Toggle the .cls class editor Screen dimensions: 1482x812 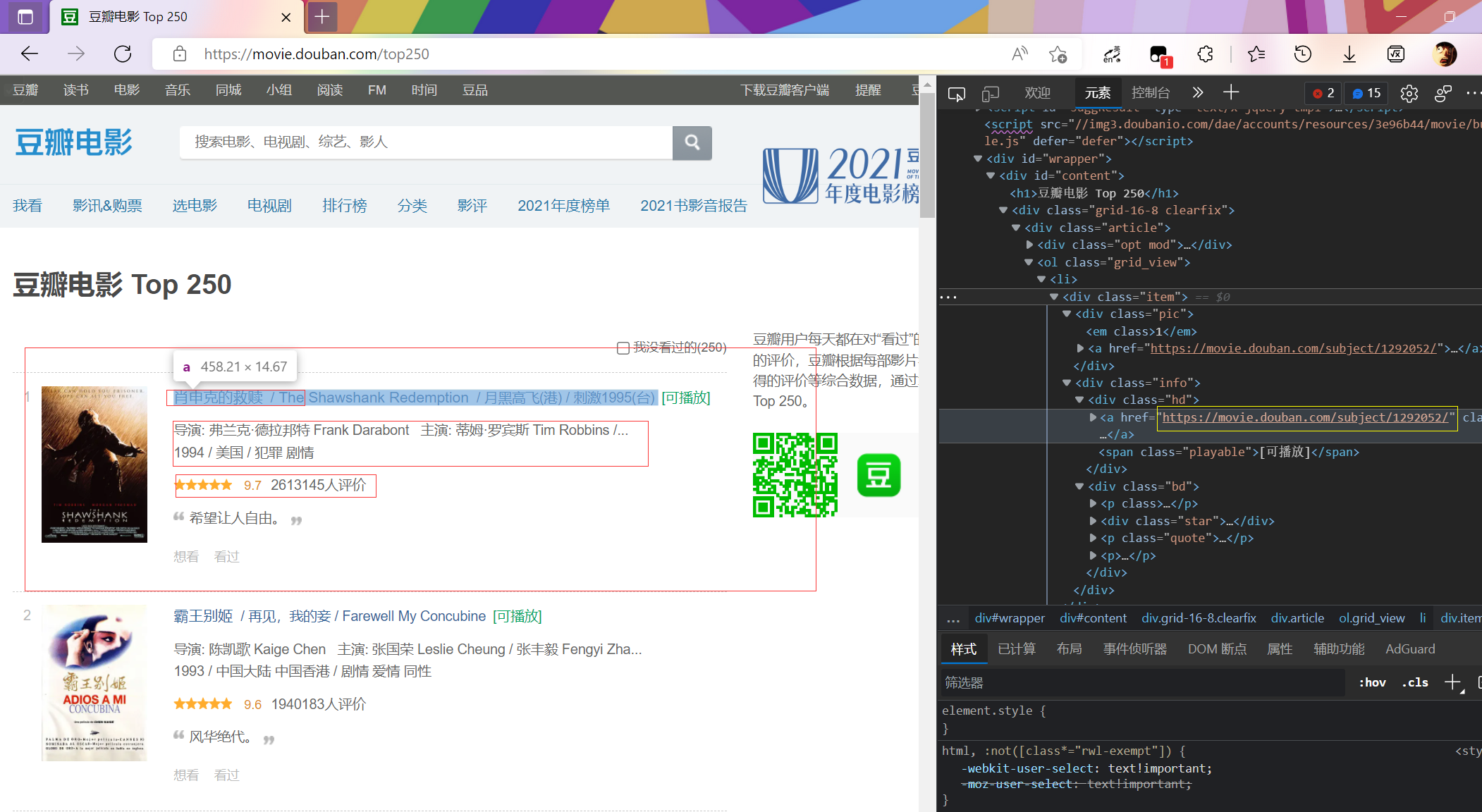(1415, 682)
